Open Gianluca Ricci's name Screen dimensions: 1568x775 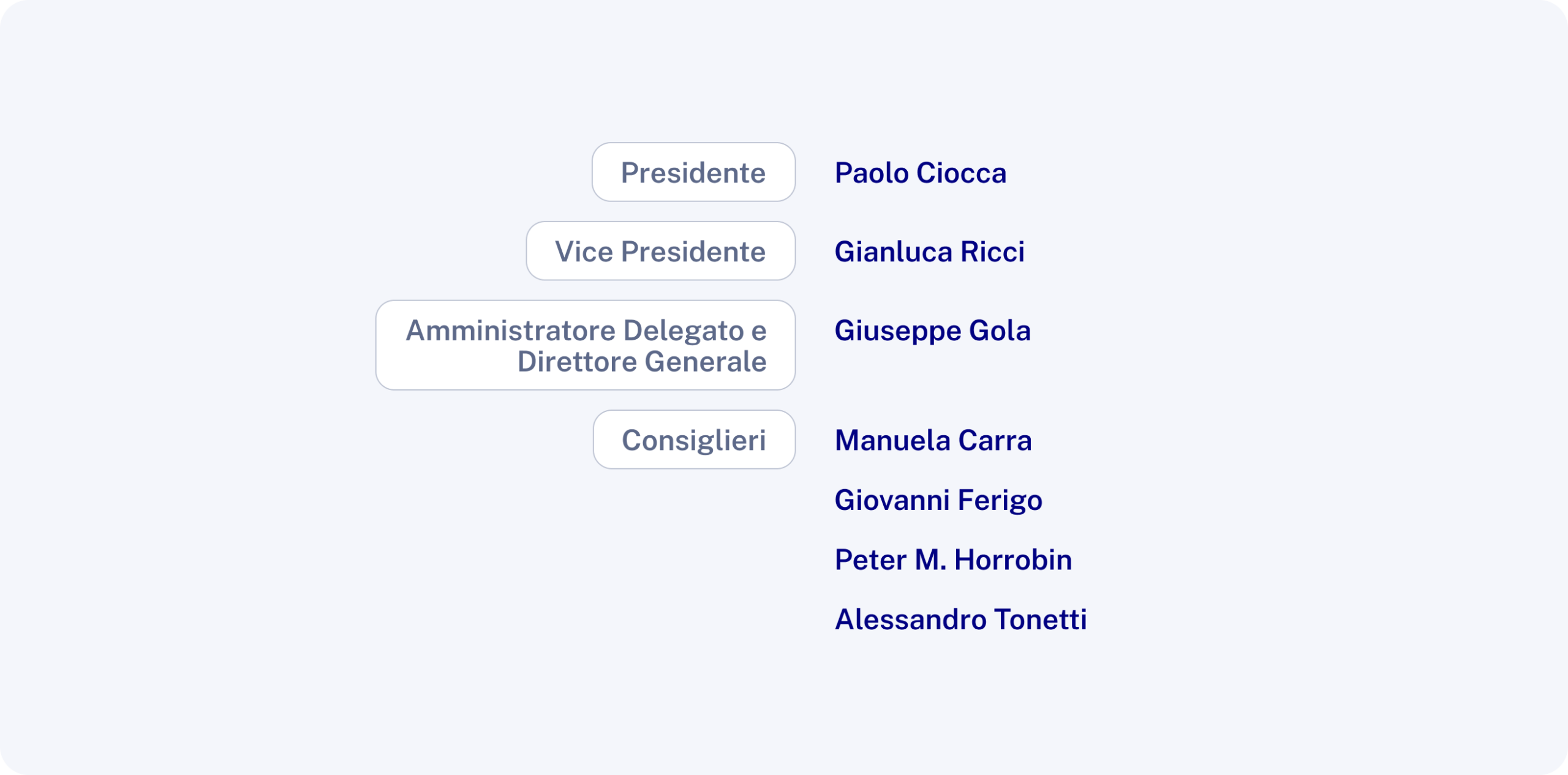(929, 252)
